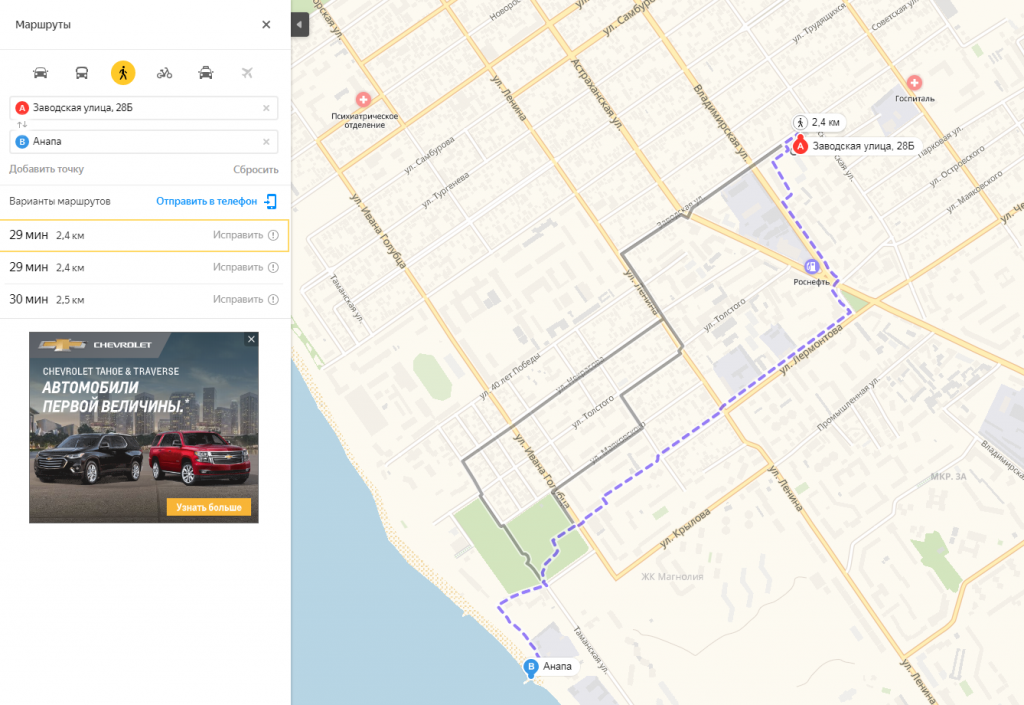1024x705 pixels.
Task: Click the Психиатрическое отделение map icon
Action: [x=363, y=100]
